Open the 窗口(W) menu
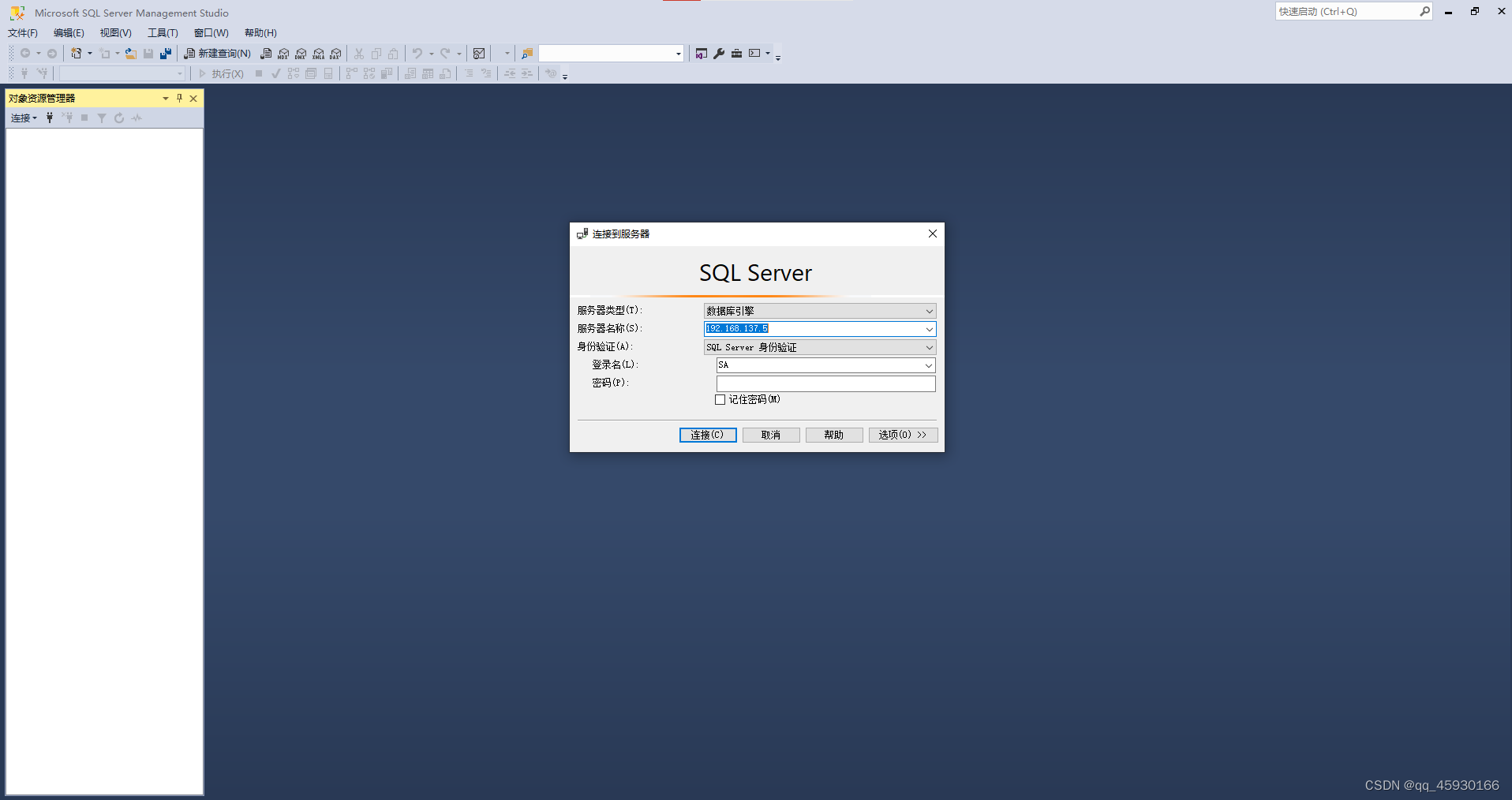Screen dimensions: 1512x800 point(211,33)
